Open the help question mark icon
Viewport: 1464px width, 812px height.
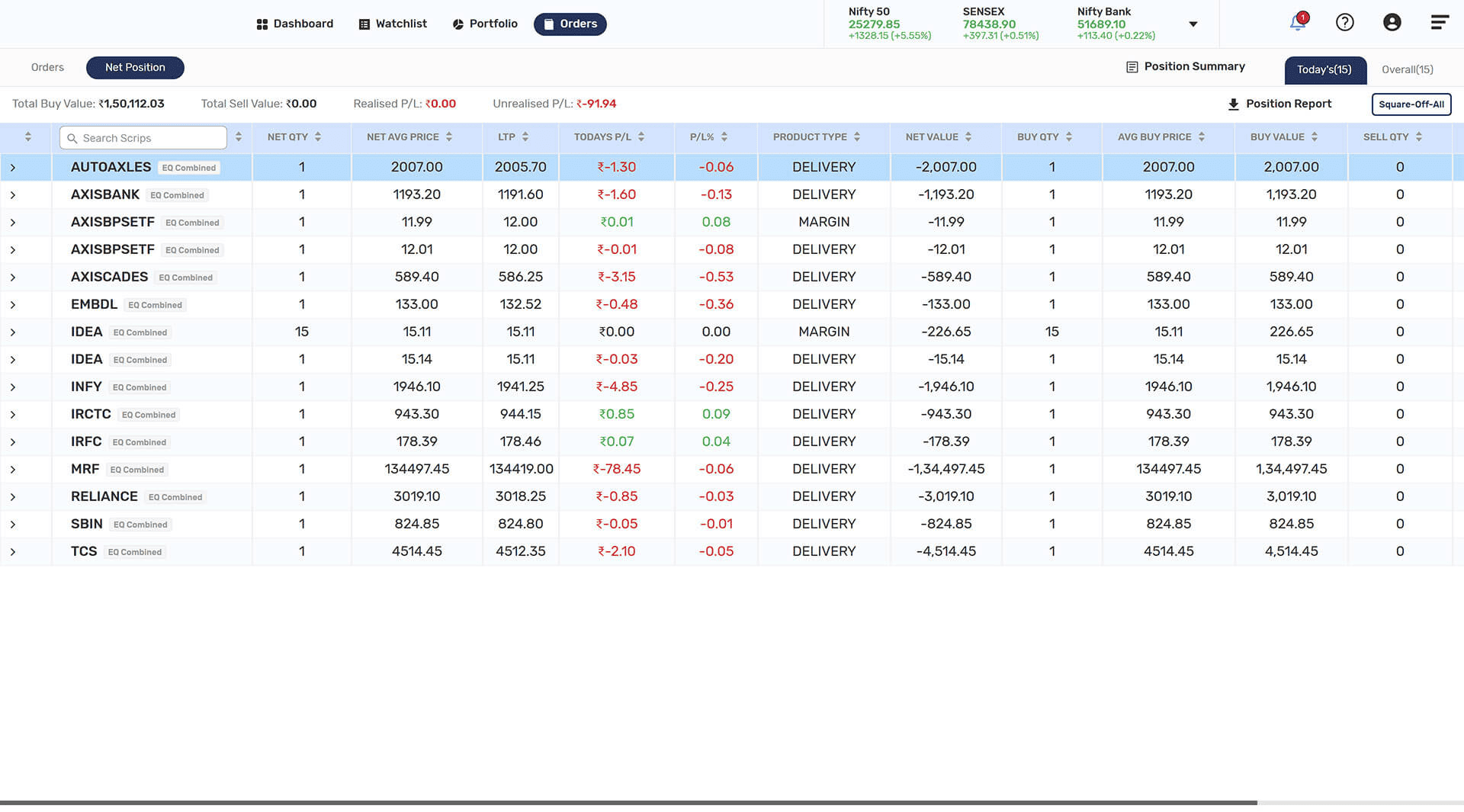(x=1345, y=22)
